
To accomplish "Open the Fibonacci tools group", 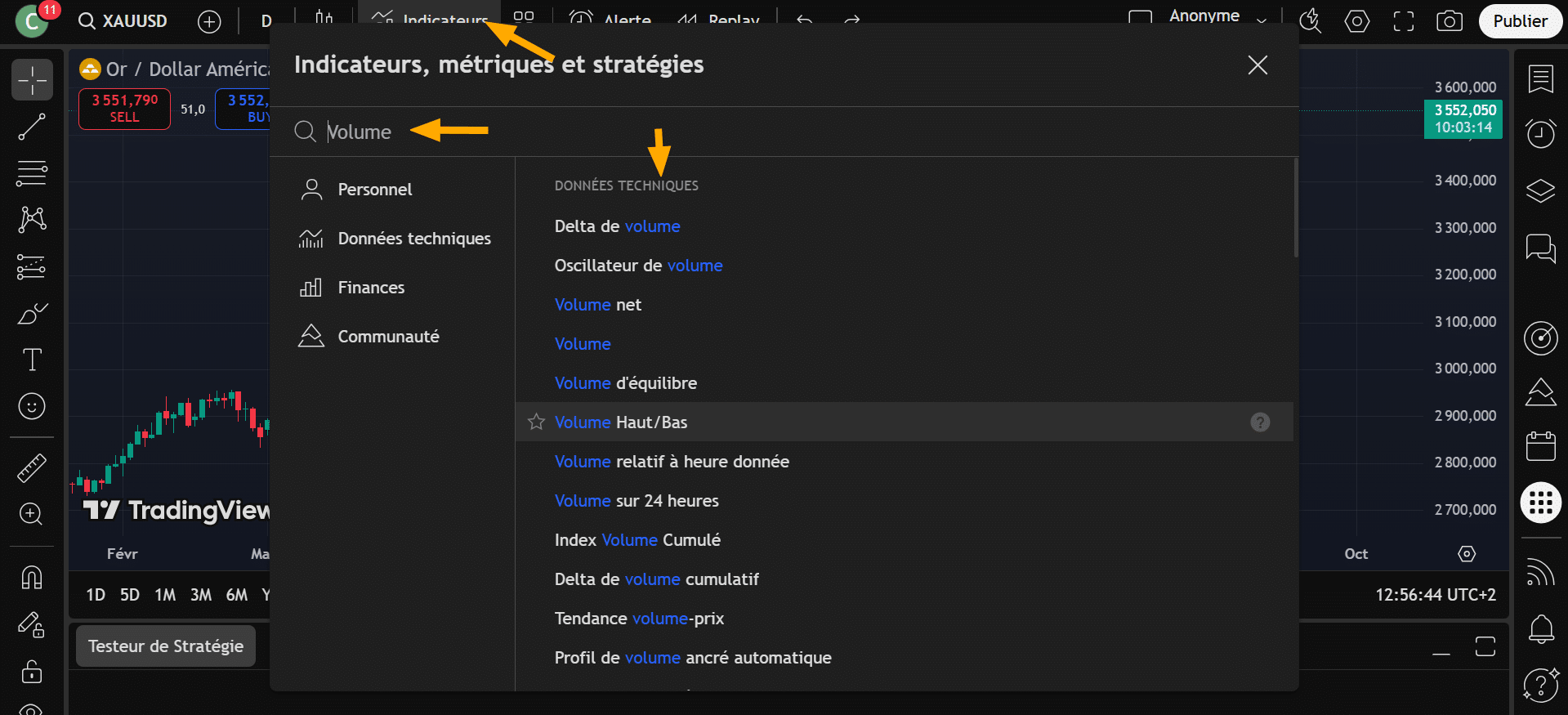I will pyautogui.click(x=33, y=173).
